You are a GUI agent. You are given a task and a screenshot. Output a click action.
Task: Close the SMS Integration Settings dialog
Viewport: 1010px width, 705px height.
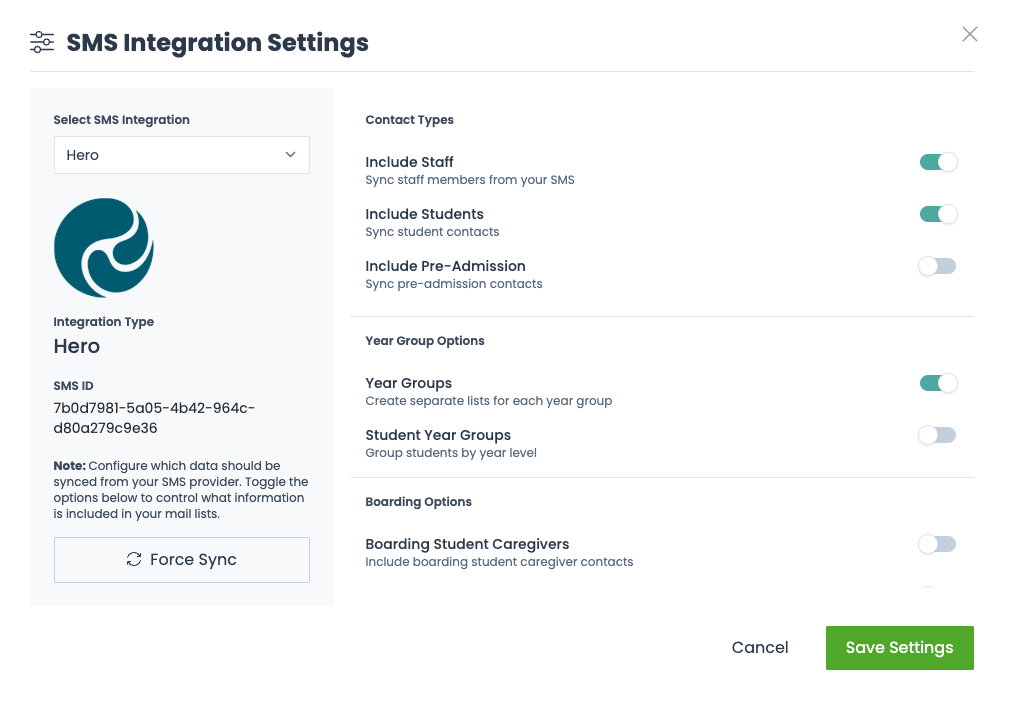[x=969, y=34]
